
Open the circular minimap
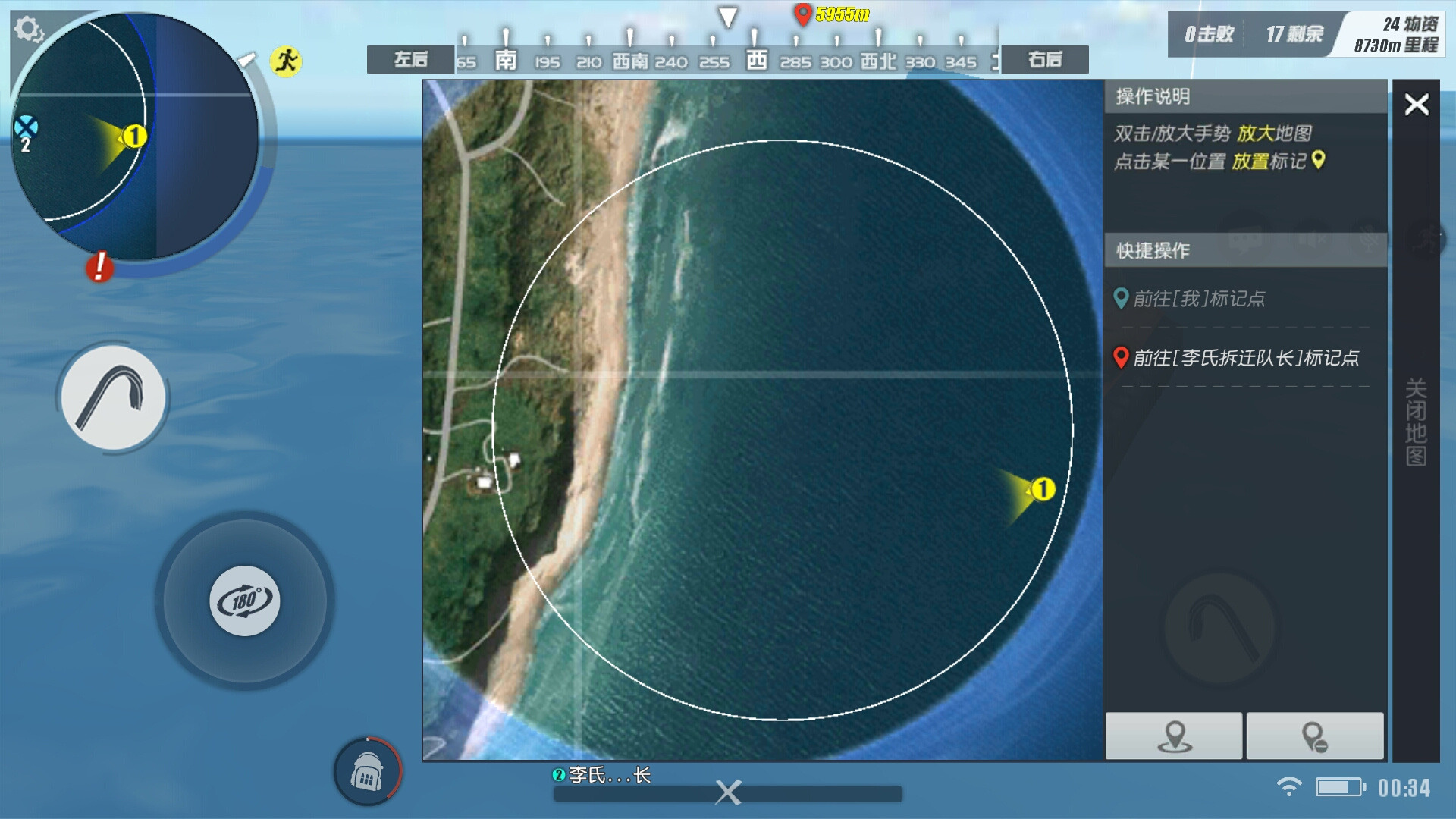(135, 136)
